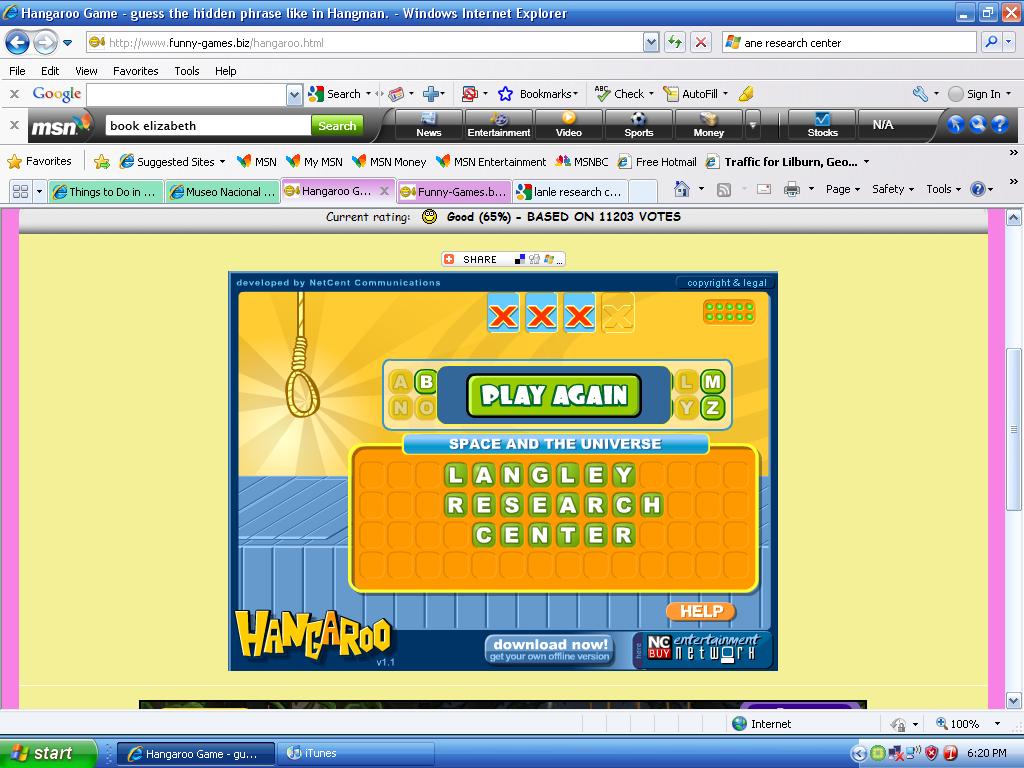Click the Refresh page icon

tap(675, 43)
